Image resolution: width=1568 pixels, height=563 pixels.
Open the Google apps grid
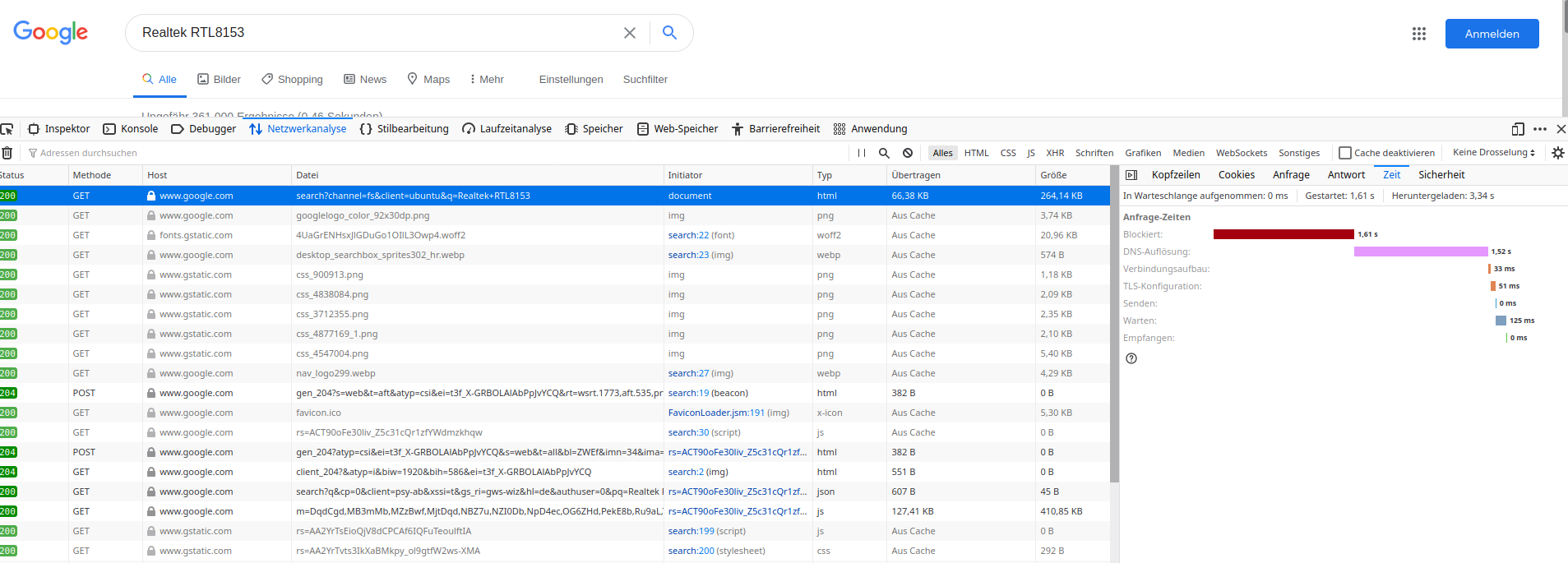tap(1419, 34)
